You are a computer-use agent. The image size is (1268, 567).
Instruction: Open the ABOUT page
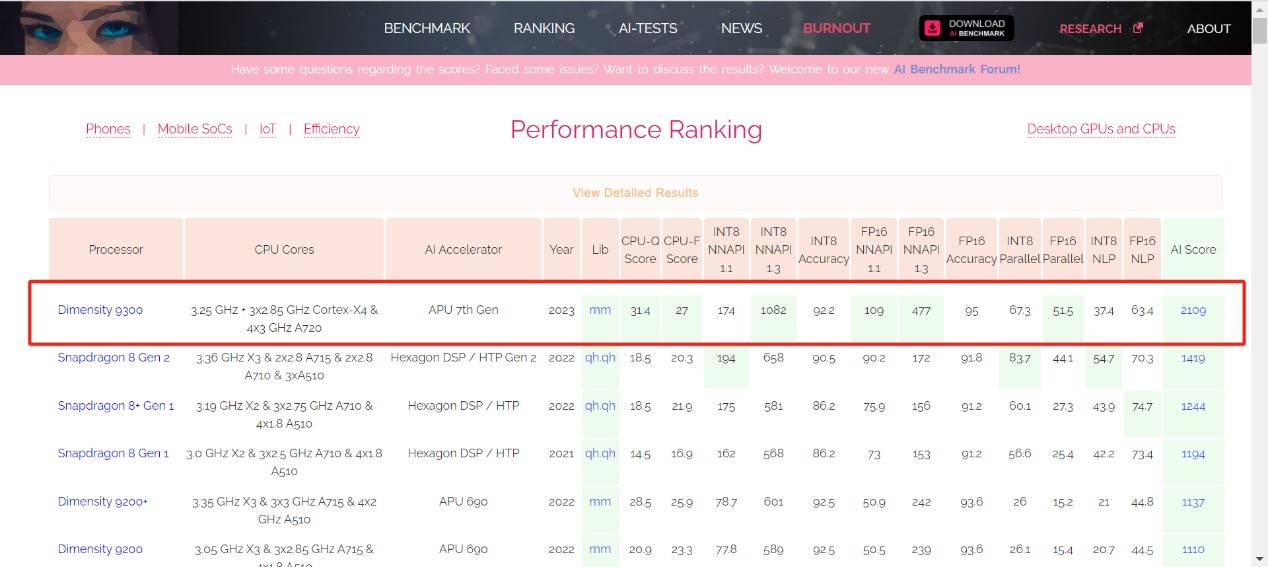click(1209, 28)
